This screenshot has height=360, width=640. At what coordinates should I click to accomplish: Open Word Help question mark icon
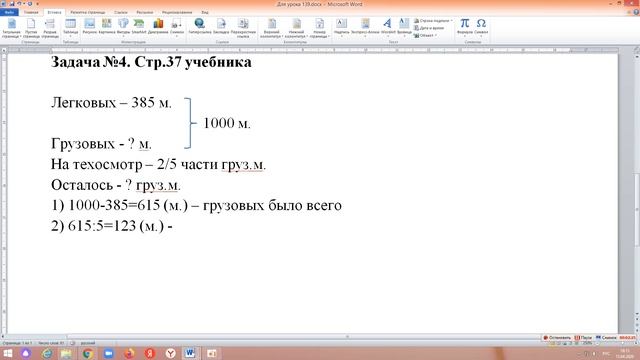tap(636, 12)
